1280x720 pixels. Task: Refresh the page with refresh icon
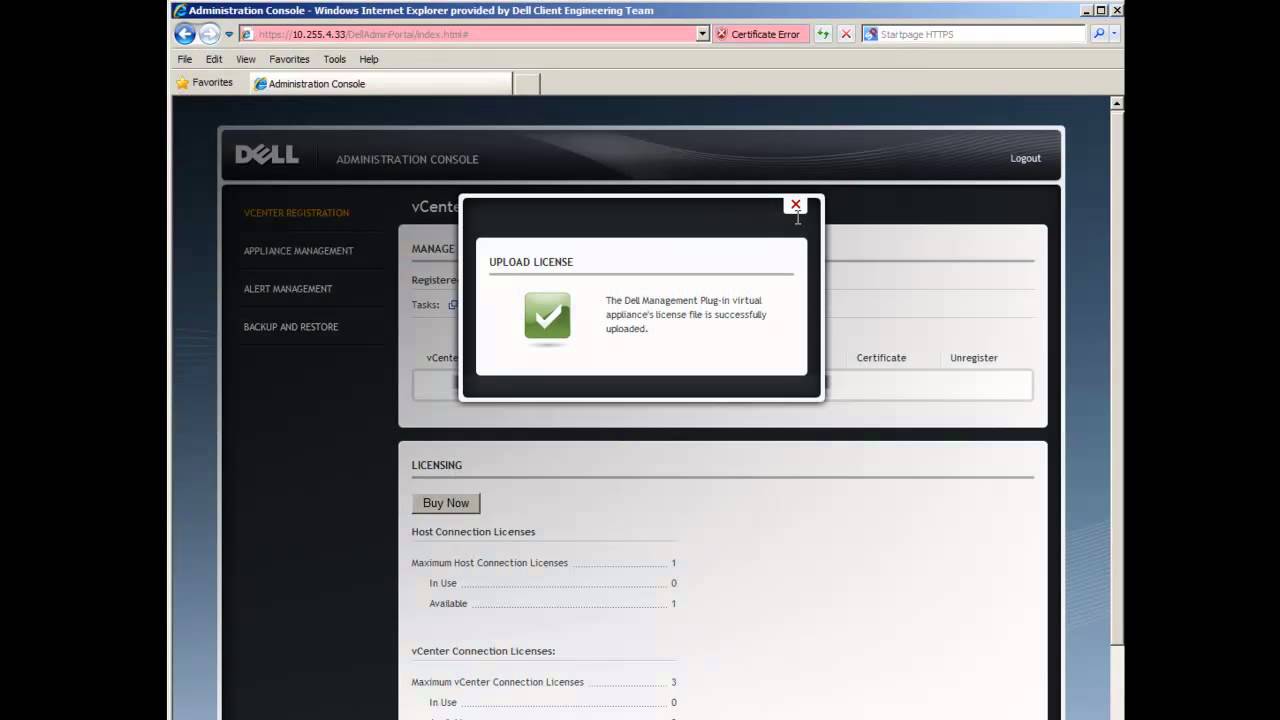823,34
